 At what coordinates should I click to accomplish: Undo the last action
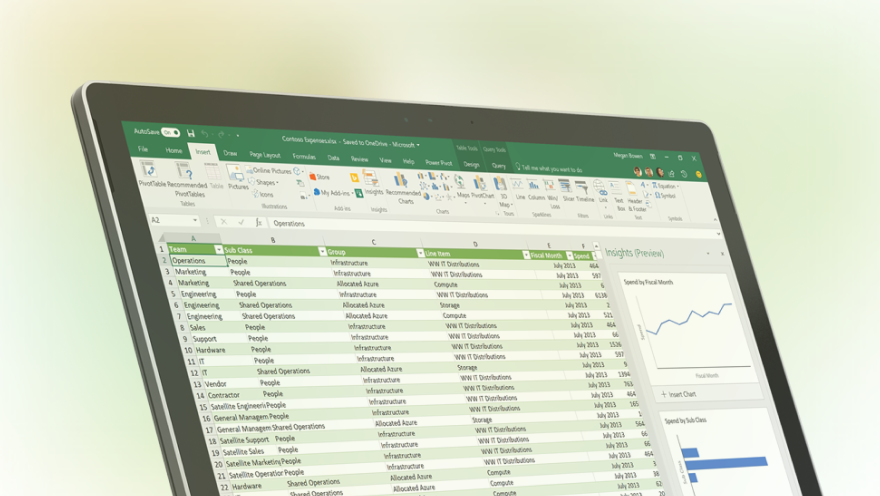(205, 134)
